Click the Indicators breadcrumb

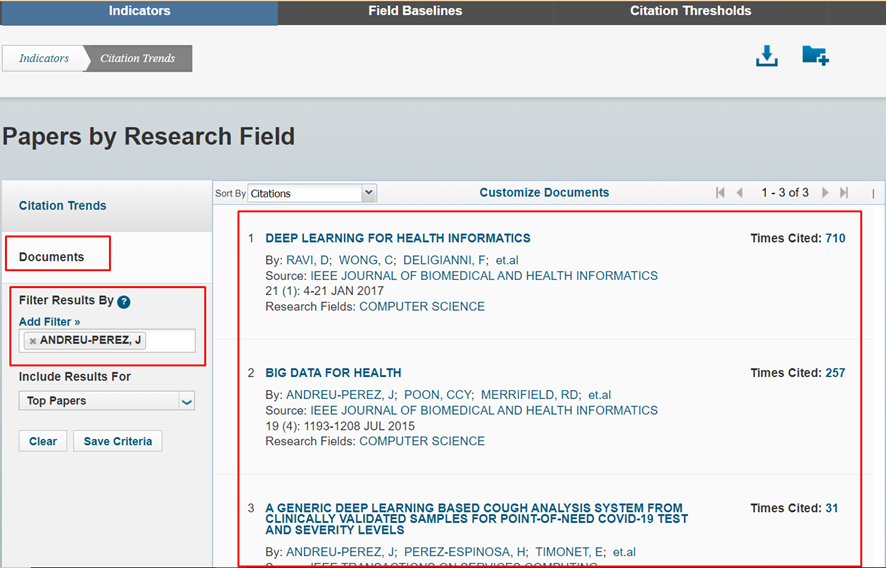[44, 58]
